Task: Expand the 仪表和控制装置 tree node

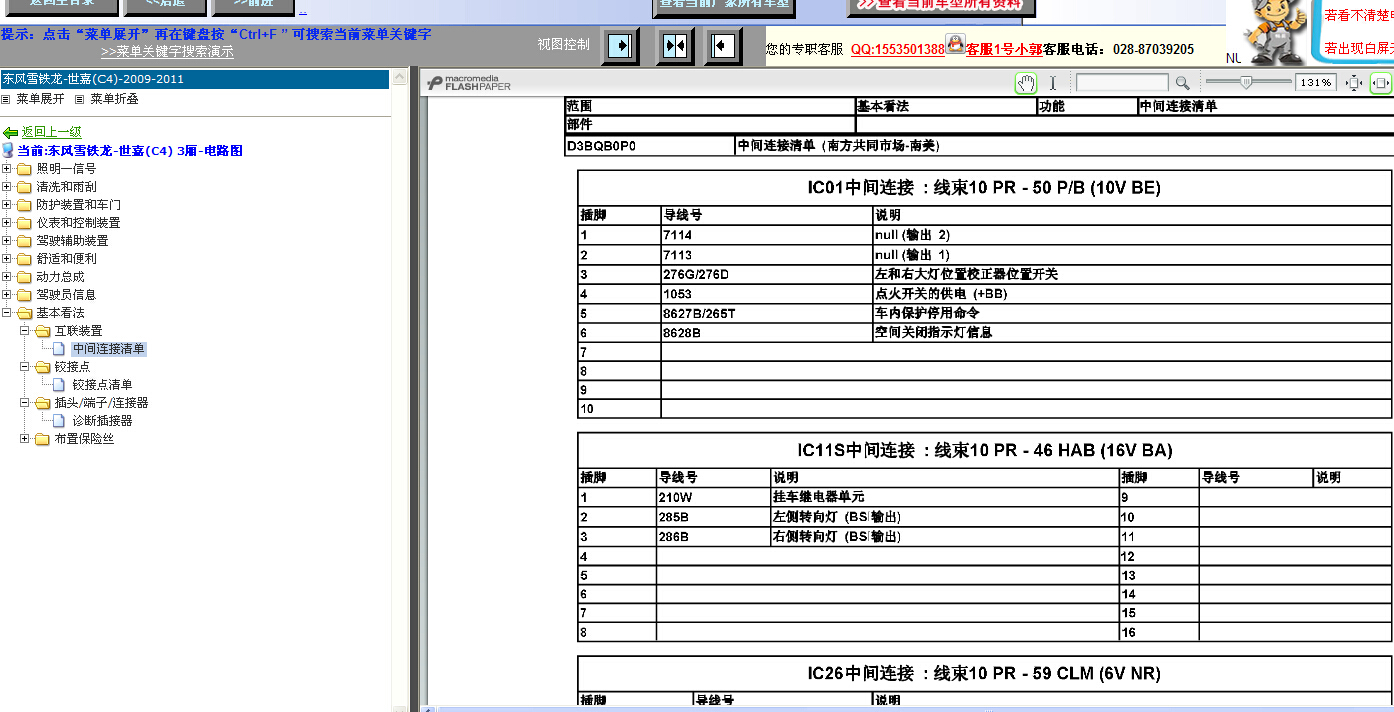Action: pyautogui.click(x=7, y=223)
